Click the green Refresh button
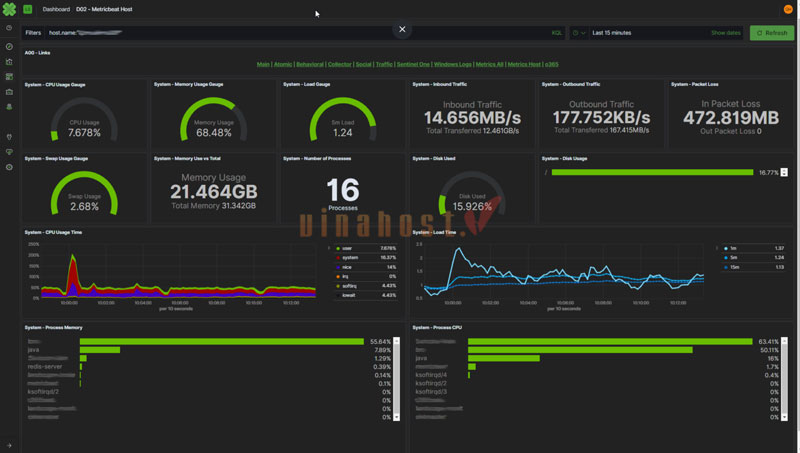Screen dimensions: 800x453 [771, 33]
